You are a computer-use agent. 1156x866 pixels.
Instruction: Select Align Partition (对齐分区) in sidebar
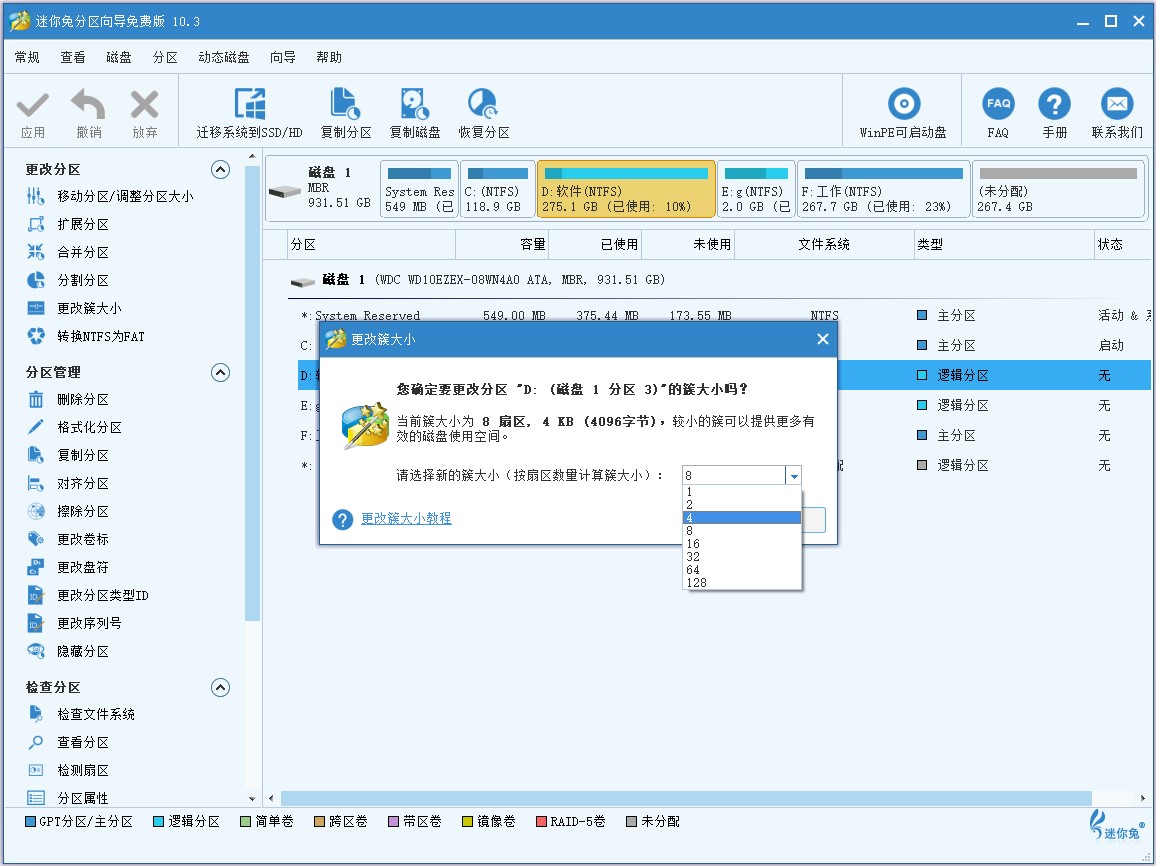tap(83, 483)
